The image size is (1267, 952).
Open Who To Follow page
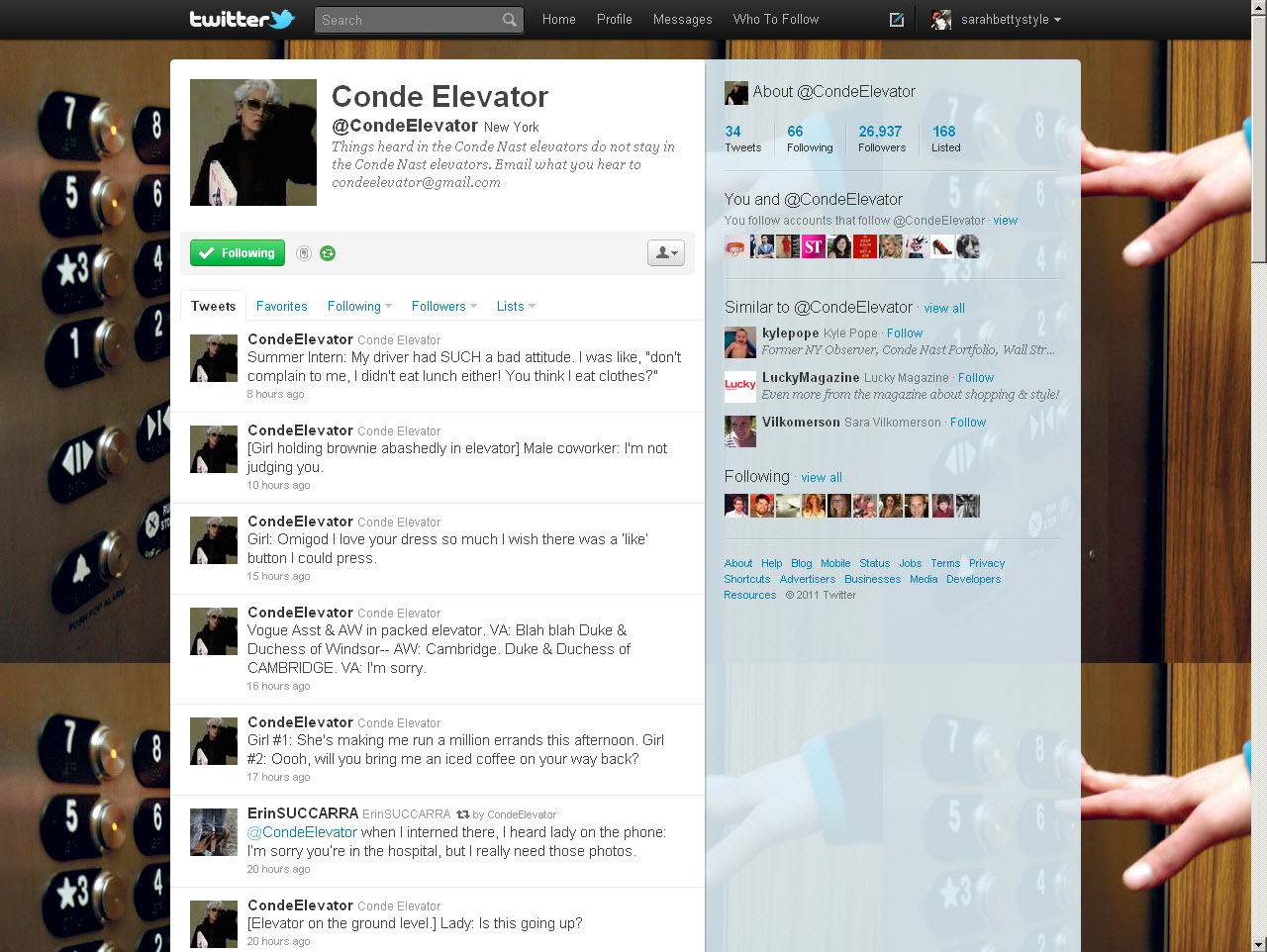coord(776,20)
